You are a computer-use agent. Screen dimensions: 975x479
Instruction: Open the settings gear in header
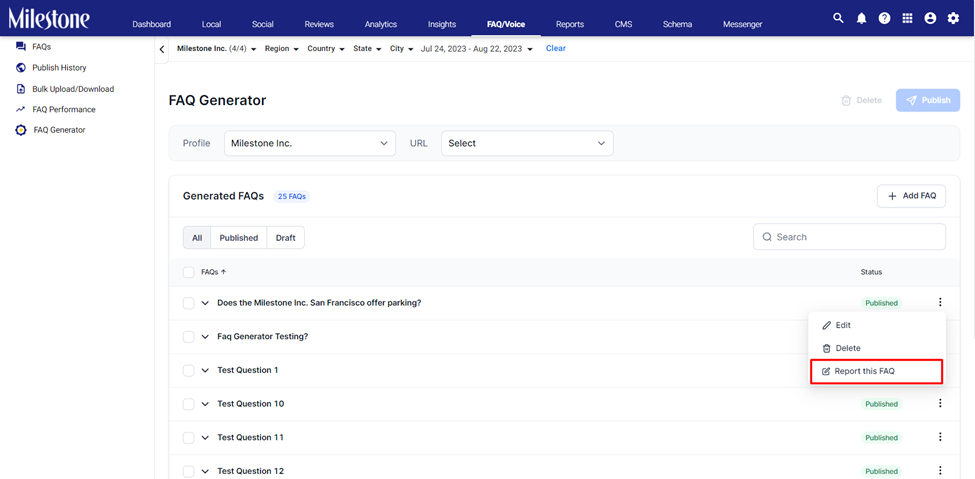(953, 19)
